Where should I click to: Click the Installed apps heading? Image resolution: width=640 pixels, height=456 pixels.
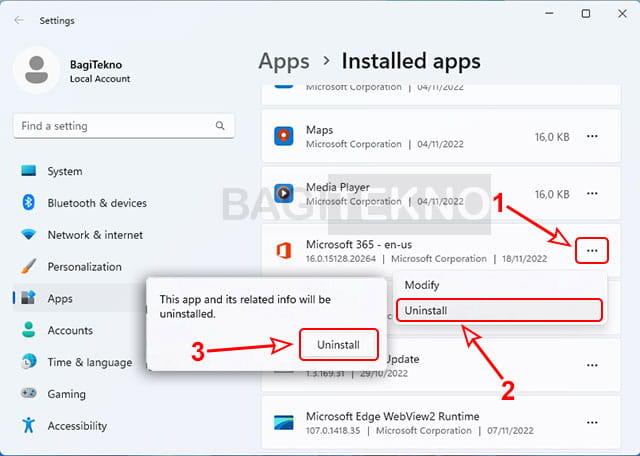point(411,61)
